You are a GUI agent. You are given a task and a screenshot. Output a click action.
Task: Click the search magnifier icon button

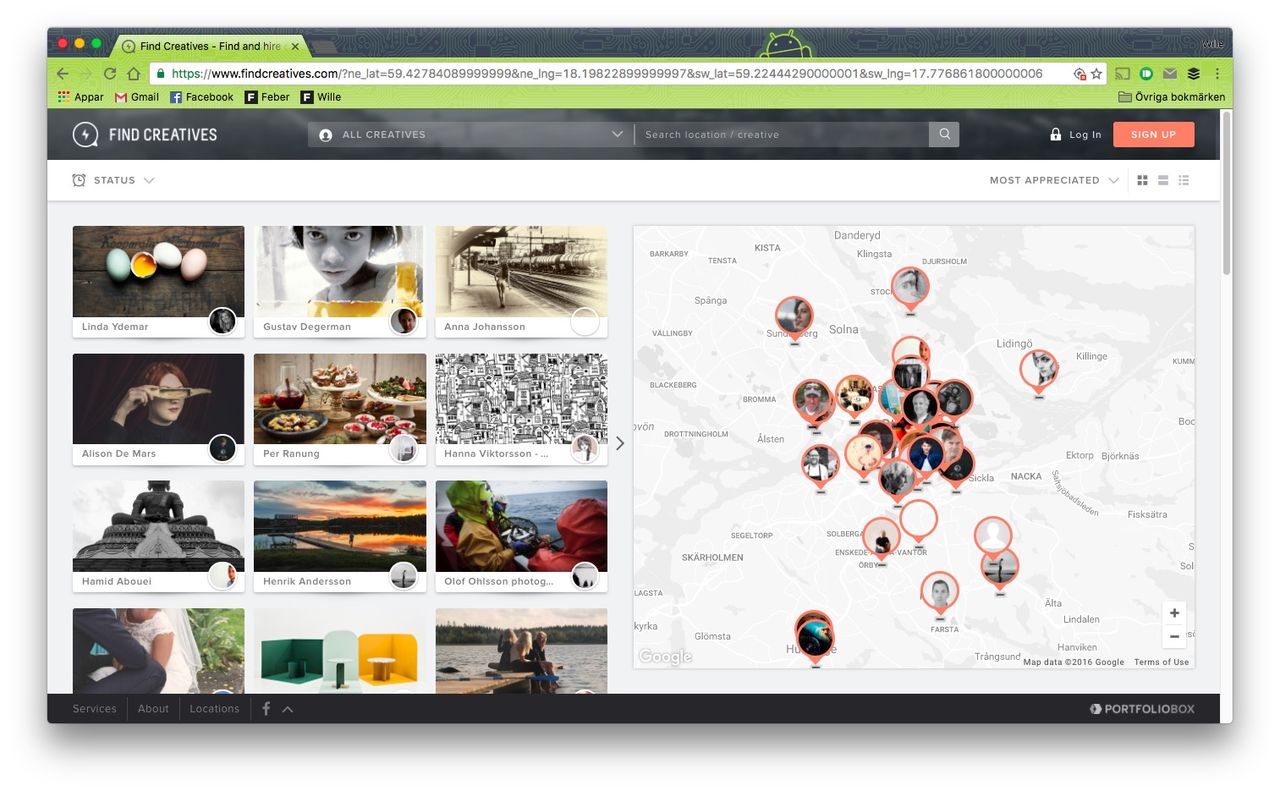tap(944, 135)
